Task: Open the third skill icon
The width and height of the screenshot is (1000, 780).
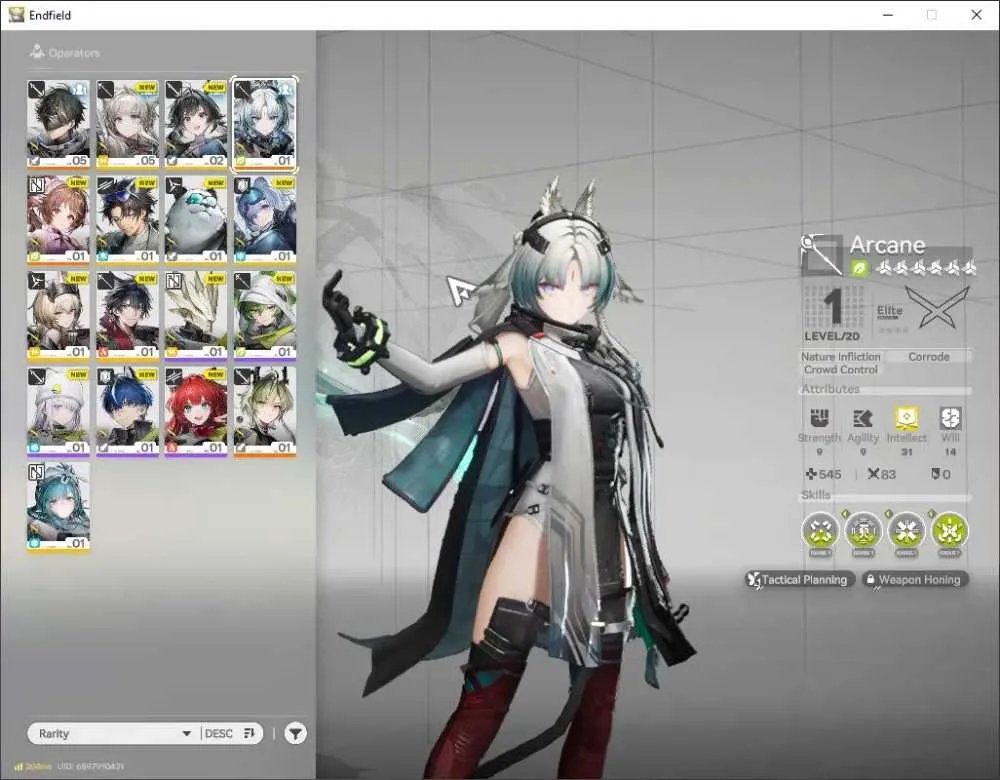Action: (x=906, y=531)
